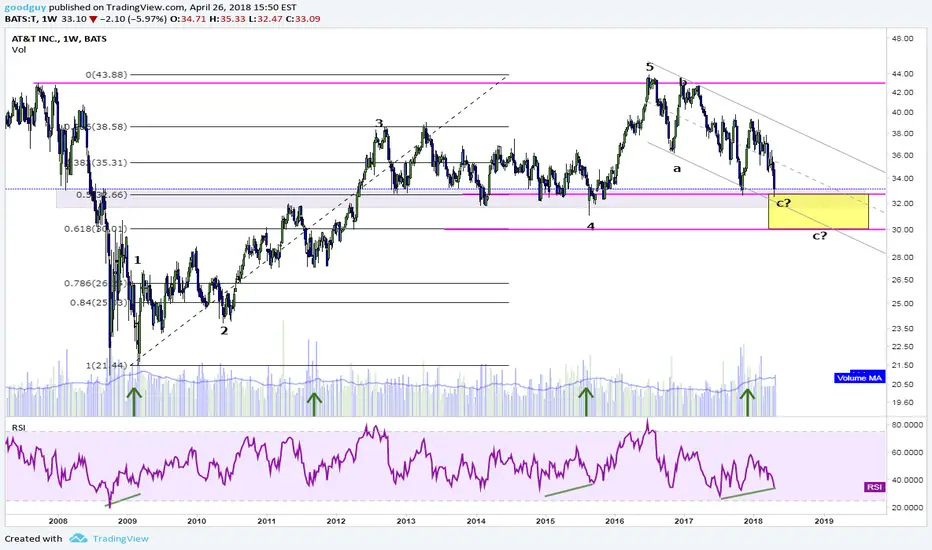Click 36.00 on the price axis
Viewport: 932px width, 550px height.
(902, 155)
